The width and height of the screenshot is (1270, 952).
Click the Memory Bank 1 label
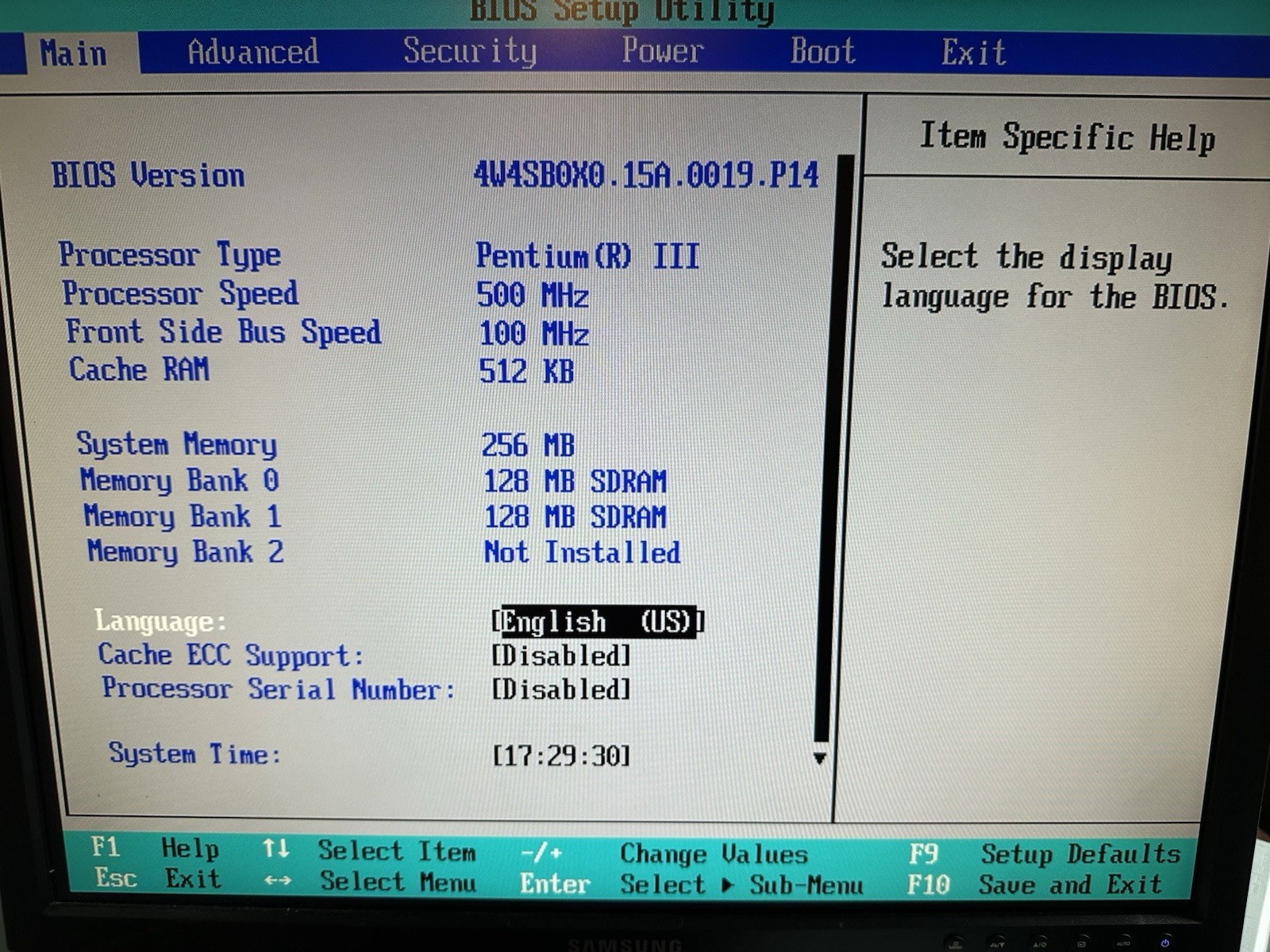click(183, 516)
